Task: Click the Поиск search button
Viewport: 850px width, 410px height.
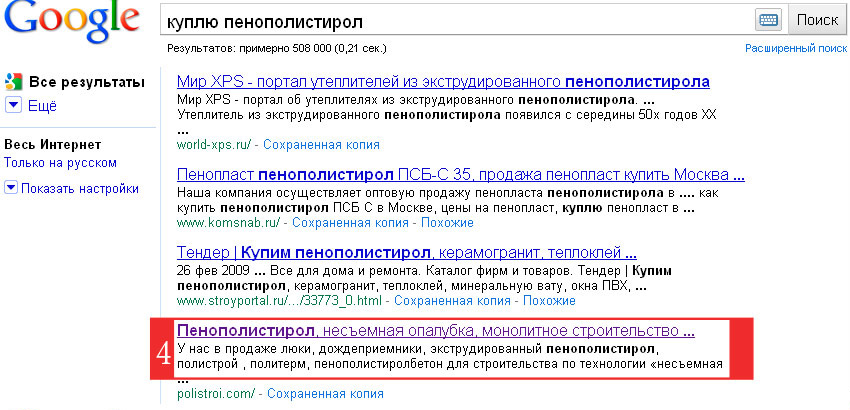Action: (817, 20)
